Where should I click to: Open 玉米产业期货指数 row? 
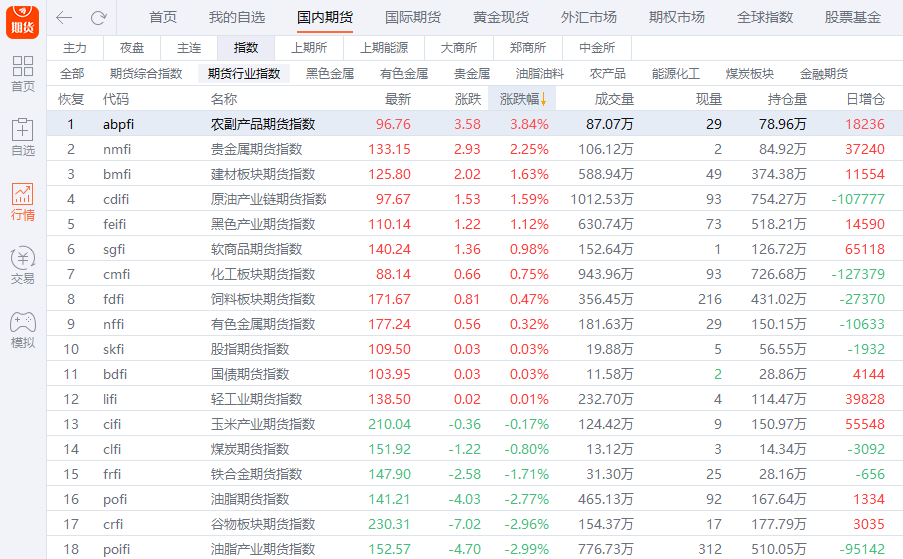coord(475,424)
